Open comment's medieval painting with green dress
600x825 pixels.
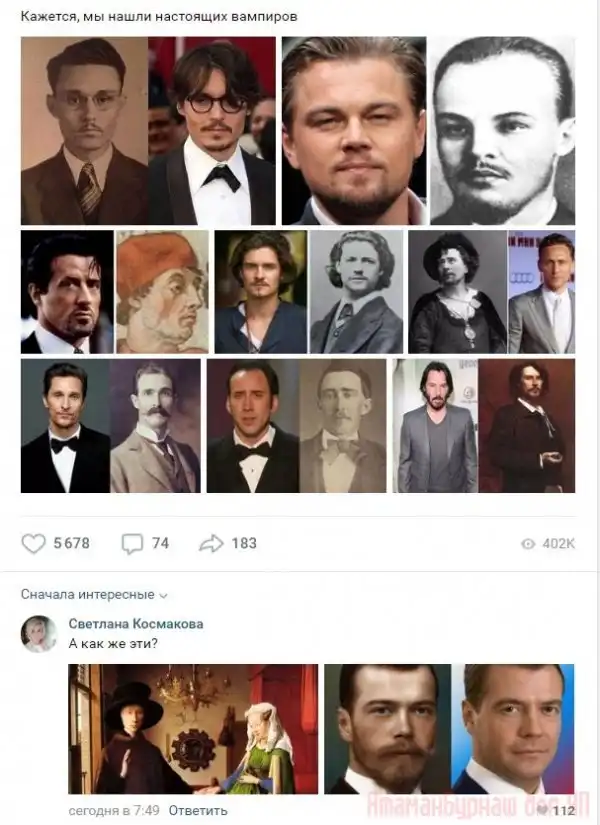193,728
